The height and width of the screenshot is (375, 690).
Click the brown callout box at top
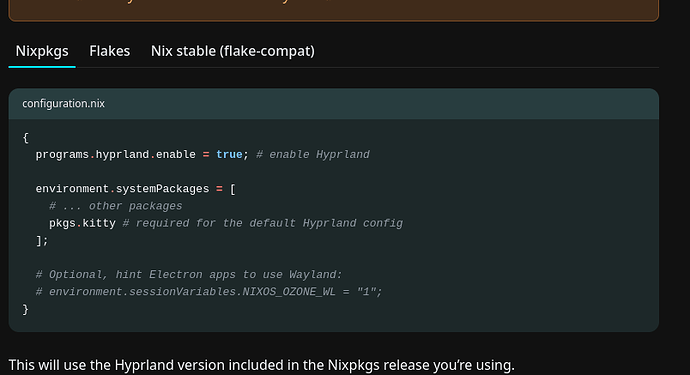(334, 10)
